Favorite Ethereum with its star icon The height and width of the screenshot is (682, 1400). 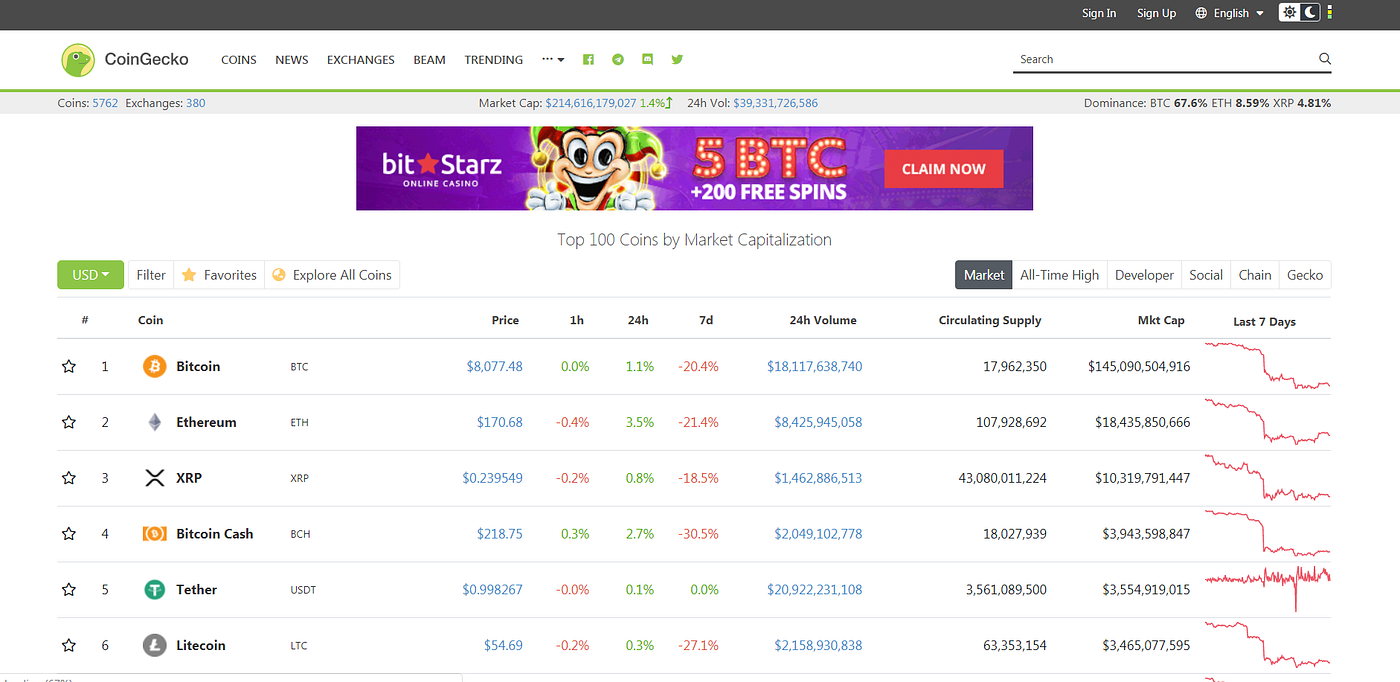tap(69, 423)
